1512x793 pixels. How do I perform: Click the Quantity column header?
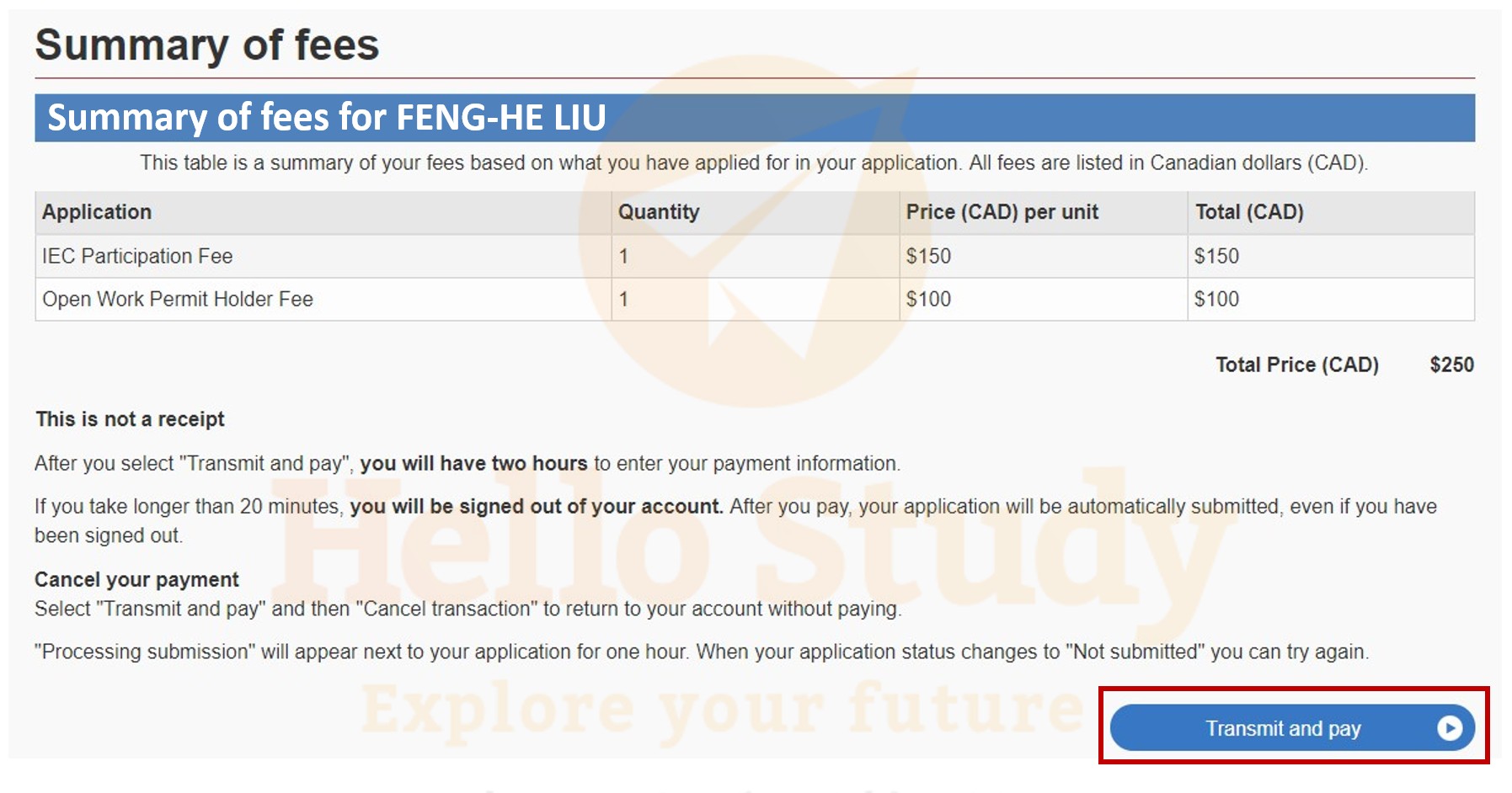point(659,211)
